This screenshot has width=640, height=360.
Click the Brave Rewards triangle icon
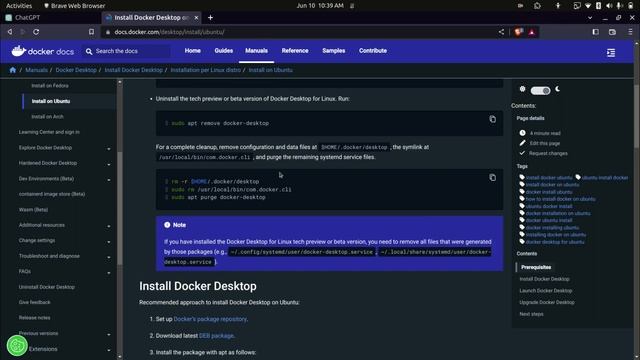(x=532, y=32)
